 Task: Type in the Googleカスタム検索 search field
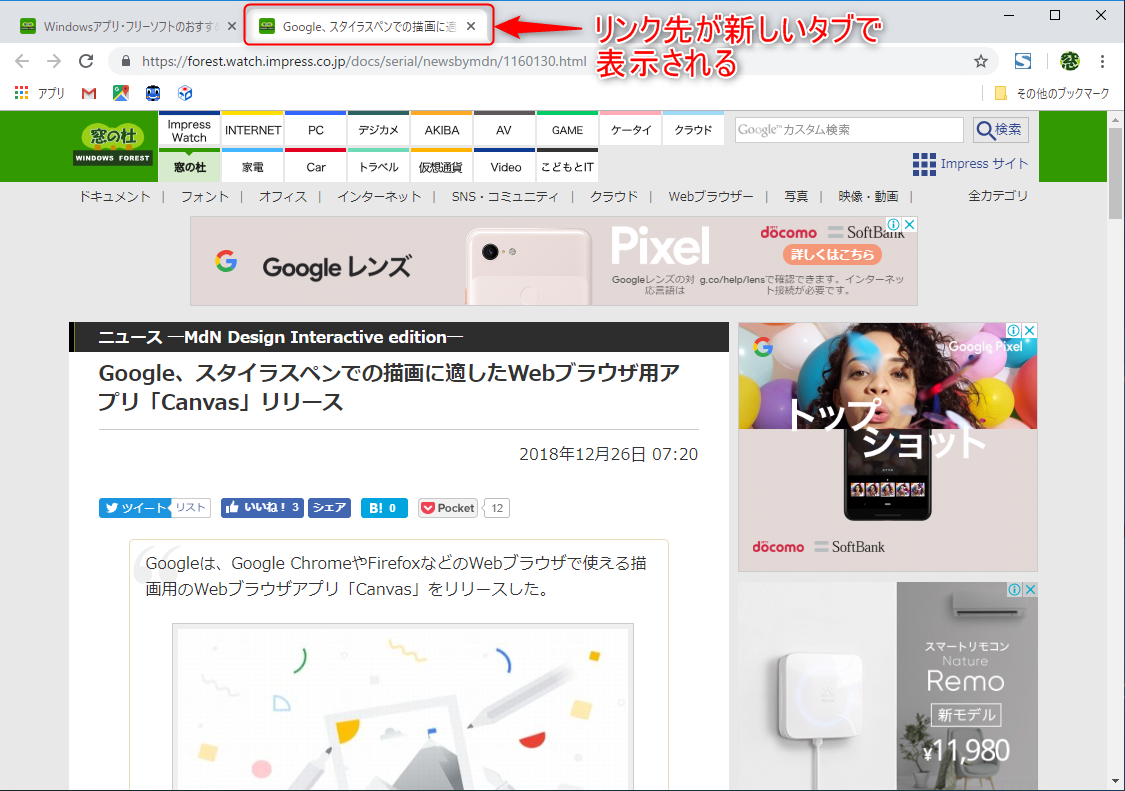[848, 129]
